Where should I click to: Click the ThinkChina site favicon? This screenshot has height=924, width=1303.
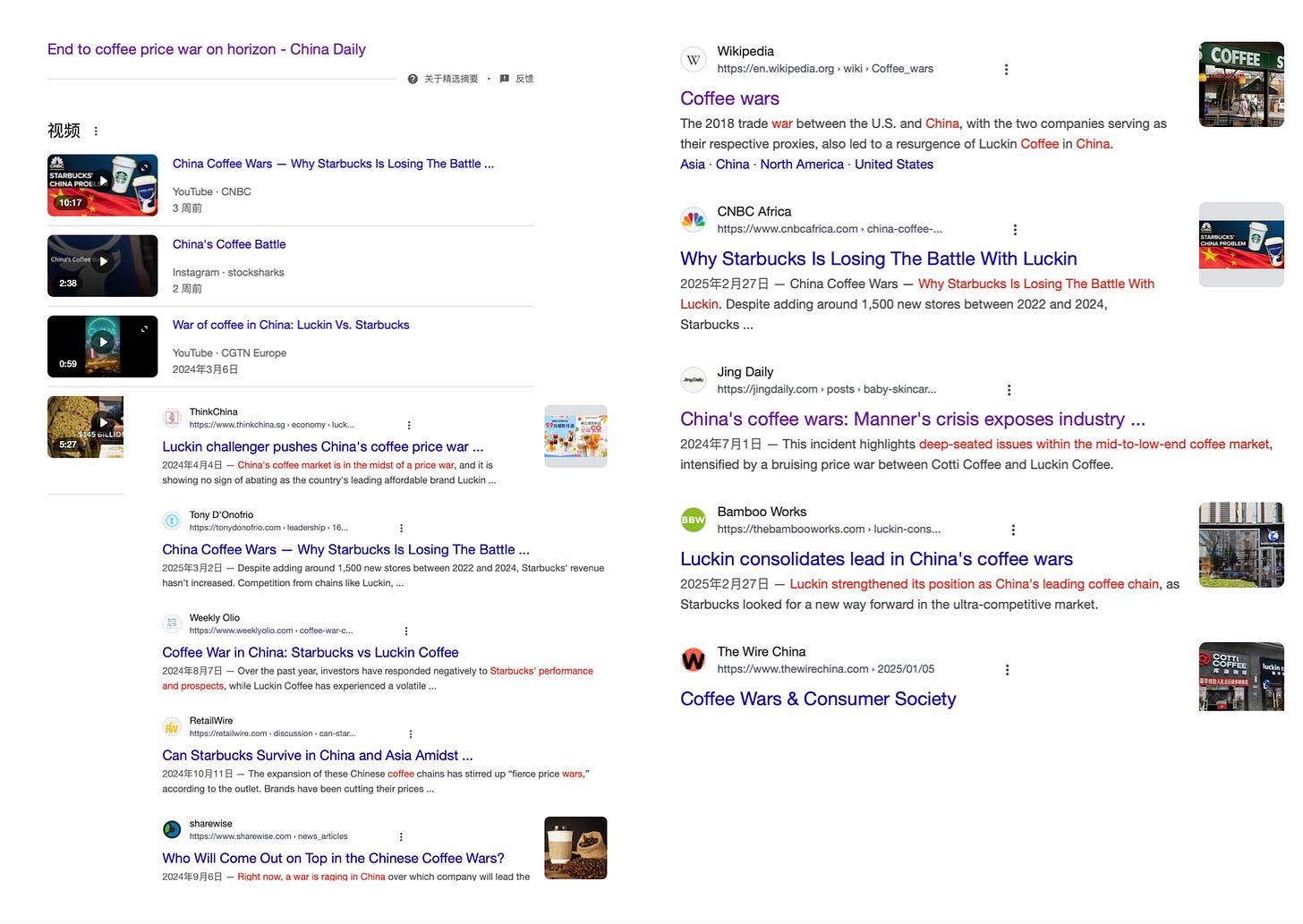point(172,418)
